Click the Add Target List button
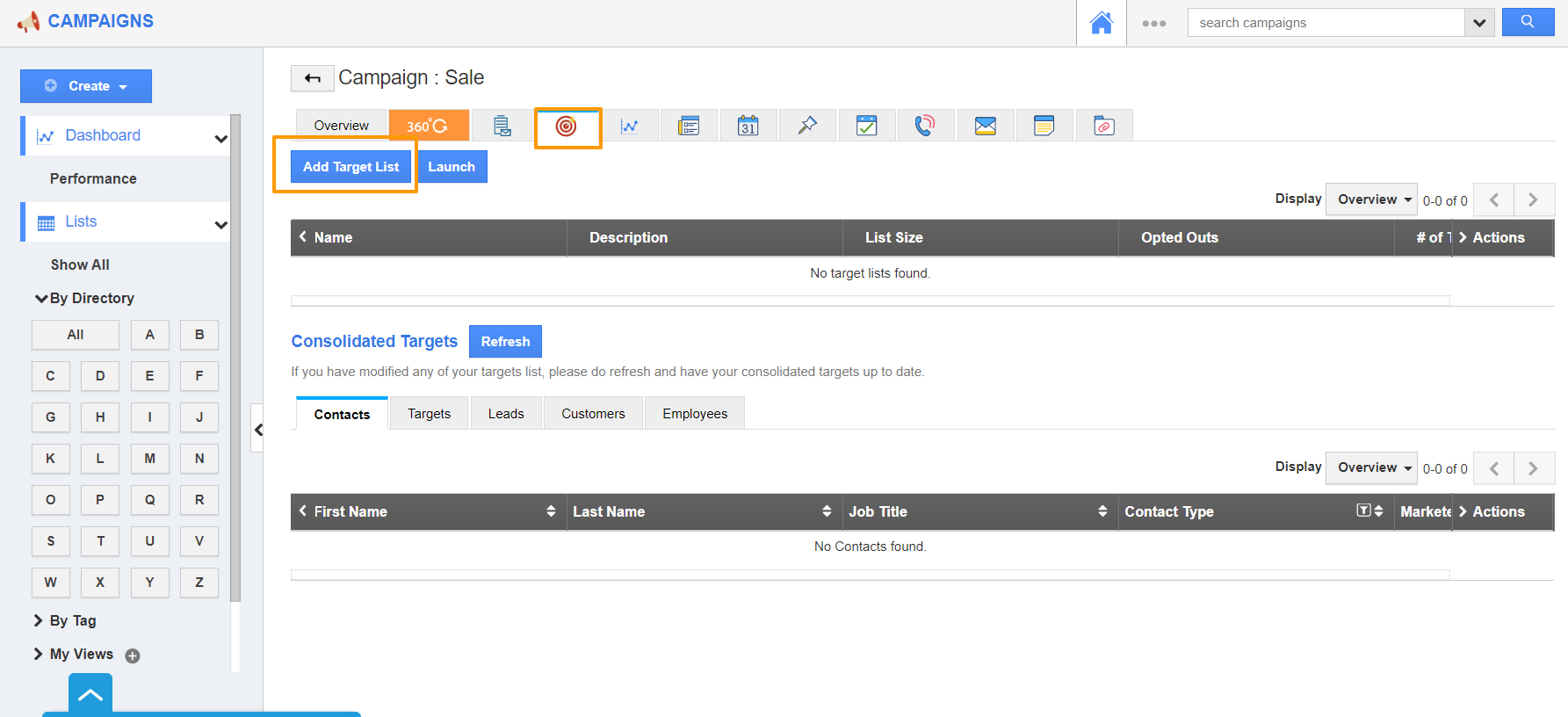This screenshot has height=717, width=1568. [350, 167]
